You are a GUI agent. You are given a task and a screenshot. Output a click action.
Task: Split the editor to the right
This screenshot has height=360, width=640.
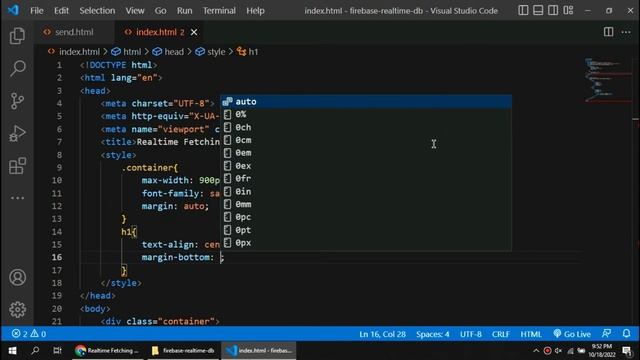click(x=608, y=32)
